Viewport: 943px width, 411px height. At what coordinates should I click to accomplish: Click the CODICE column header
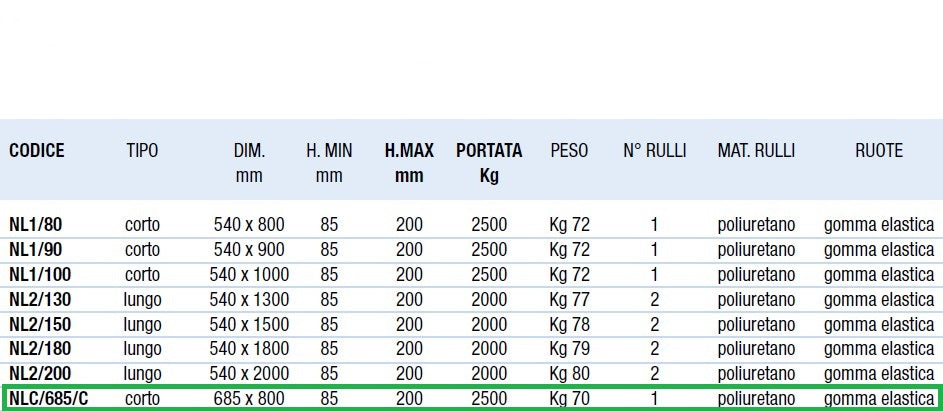click(x=37, y=151)
